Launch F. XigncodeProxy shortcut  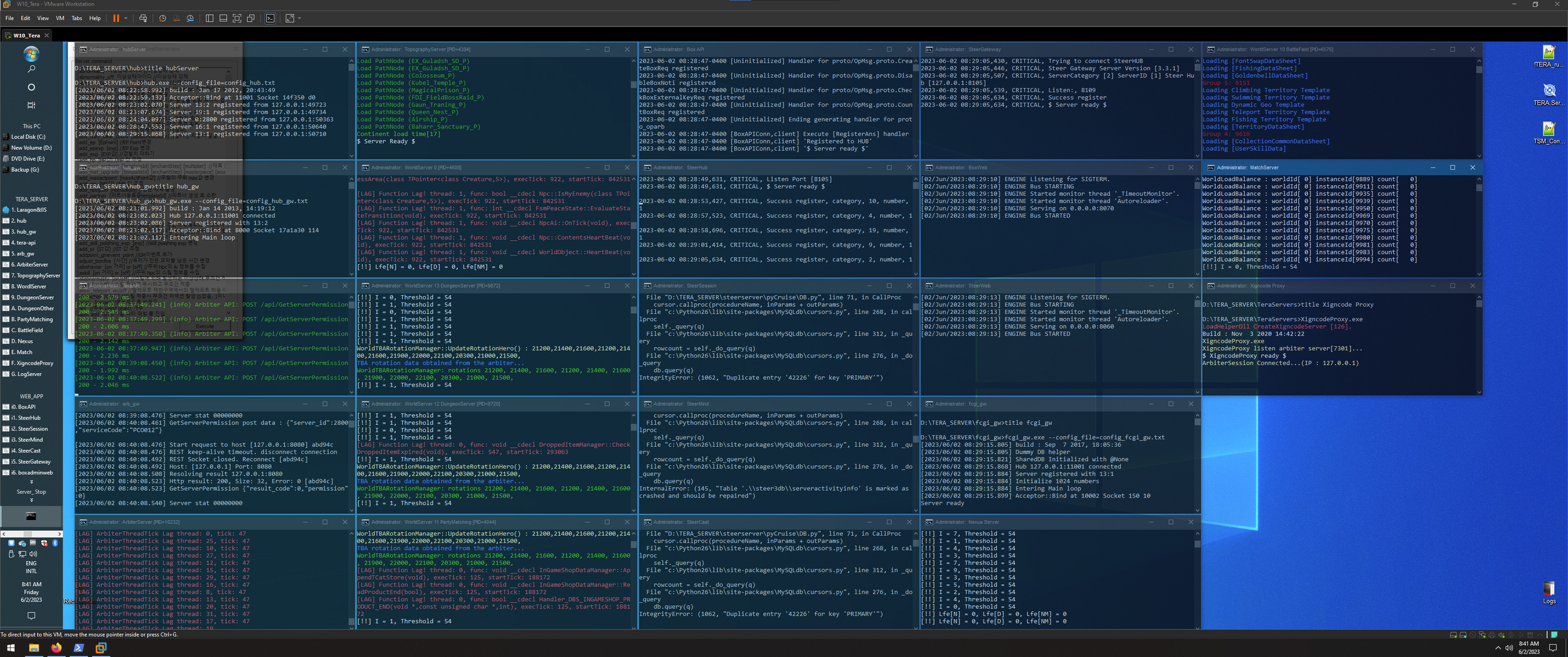pos(29,363)
